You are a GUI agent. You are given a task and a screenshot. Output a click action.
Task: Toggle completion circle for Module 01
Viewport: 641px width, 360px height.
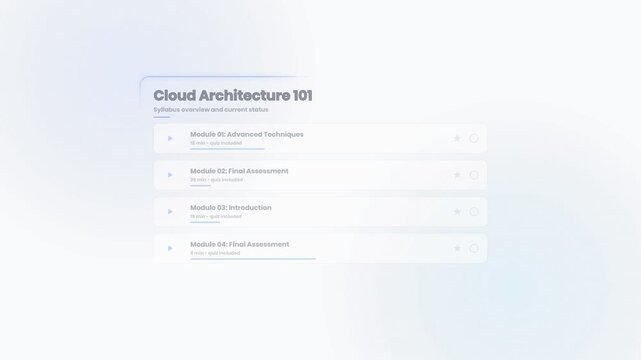click(474, 139)
